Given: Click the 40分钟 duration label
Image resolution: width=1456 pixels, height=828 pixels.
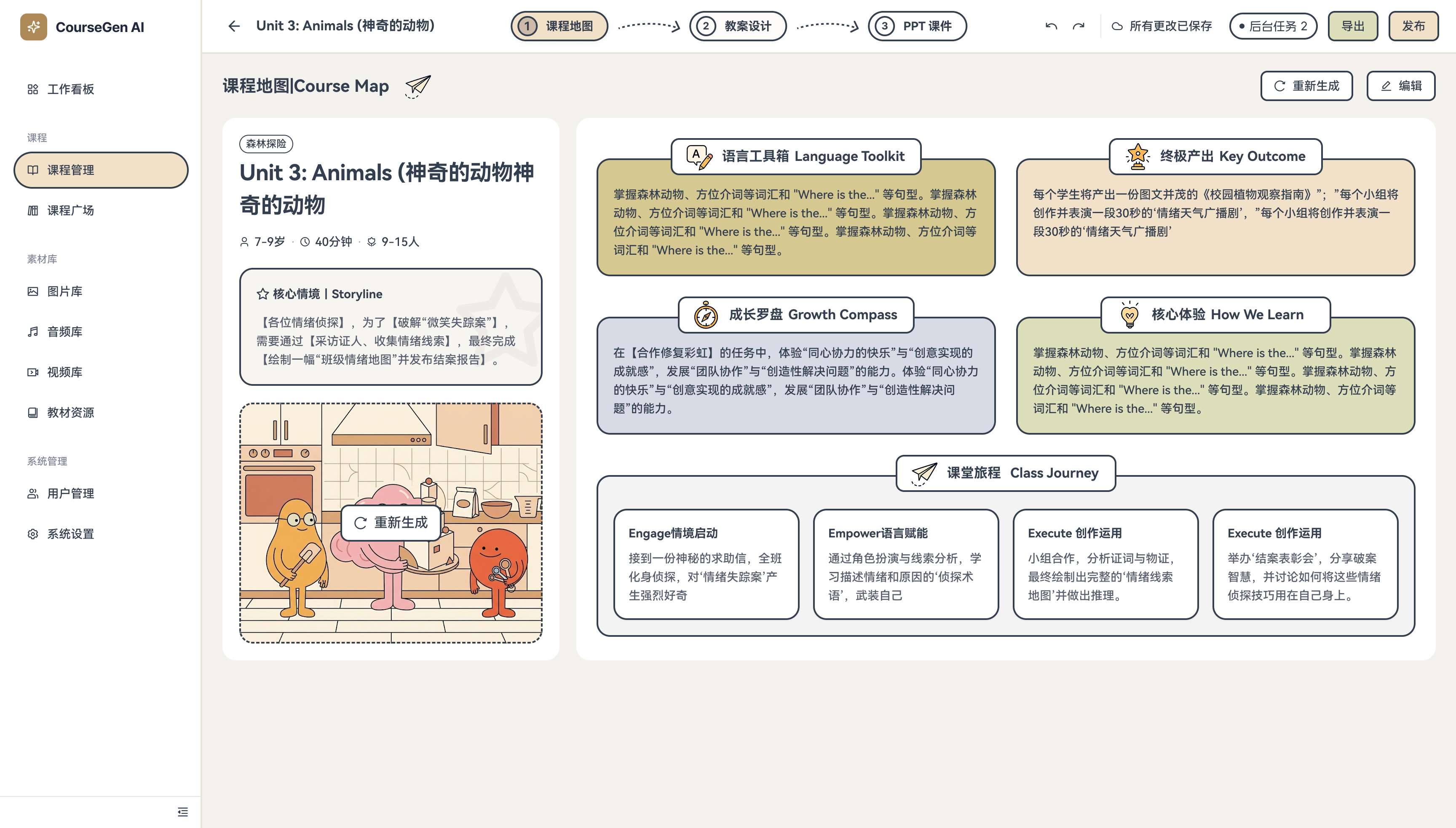Looking at the screenshot, I should coord(333,242).
